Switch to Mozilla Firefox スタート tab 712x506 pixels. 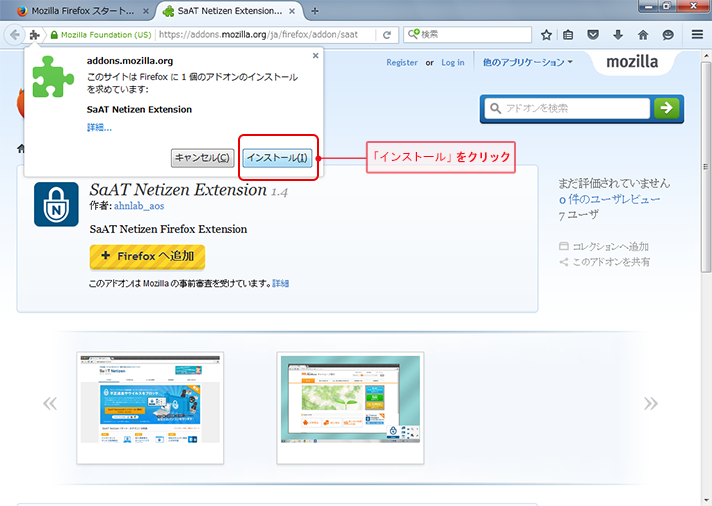pos(83,11)
